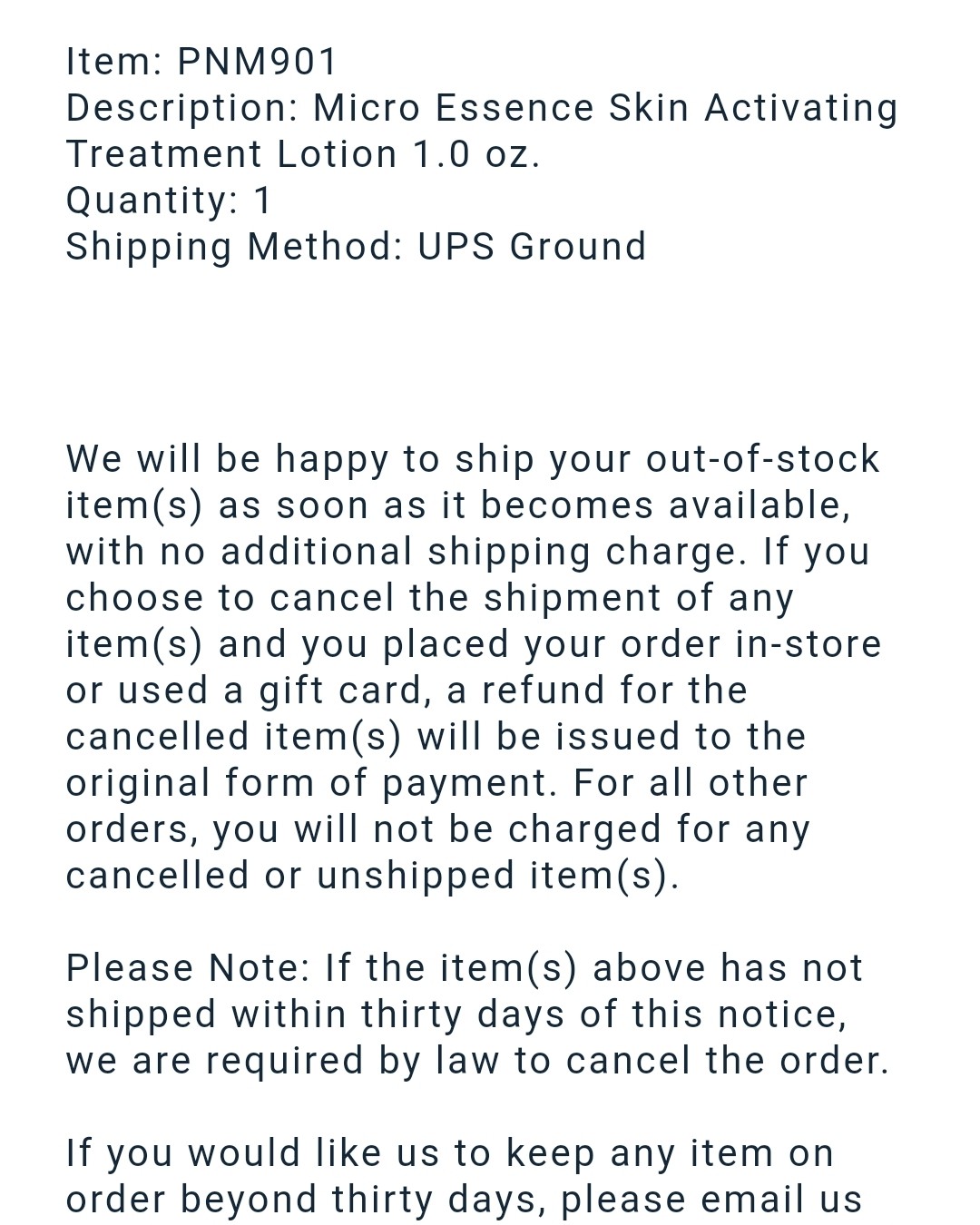Click the 'please email us' text
Image resolution: width=980 pixels, height=1225 pixels.
coord(711,1200)
